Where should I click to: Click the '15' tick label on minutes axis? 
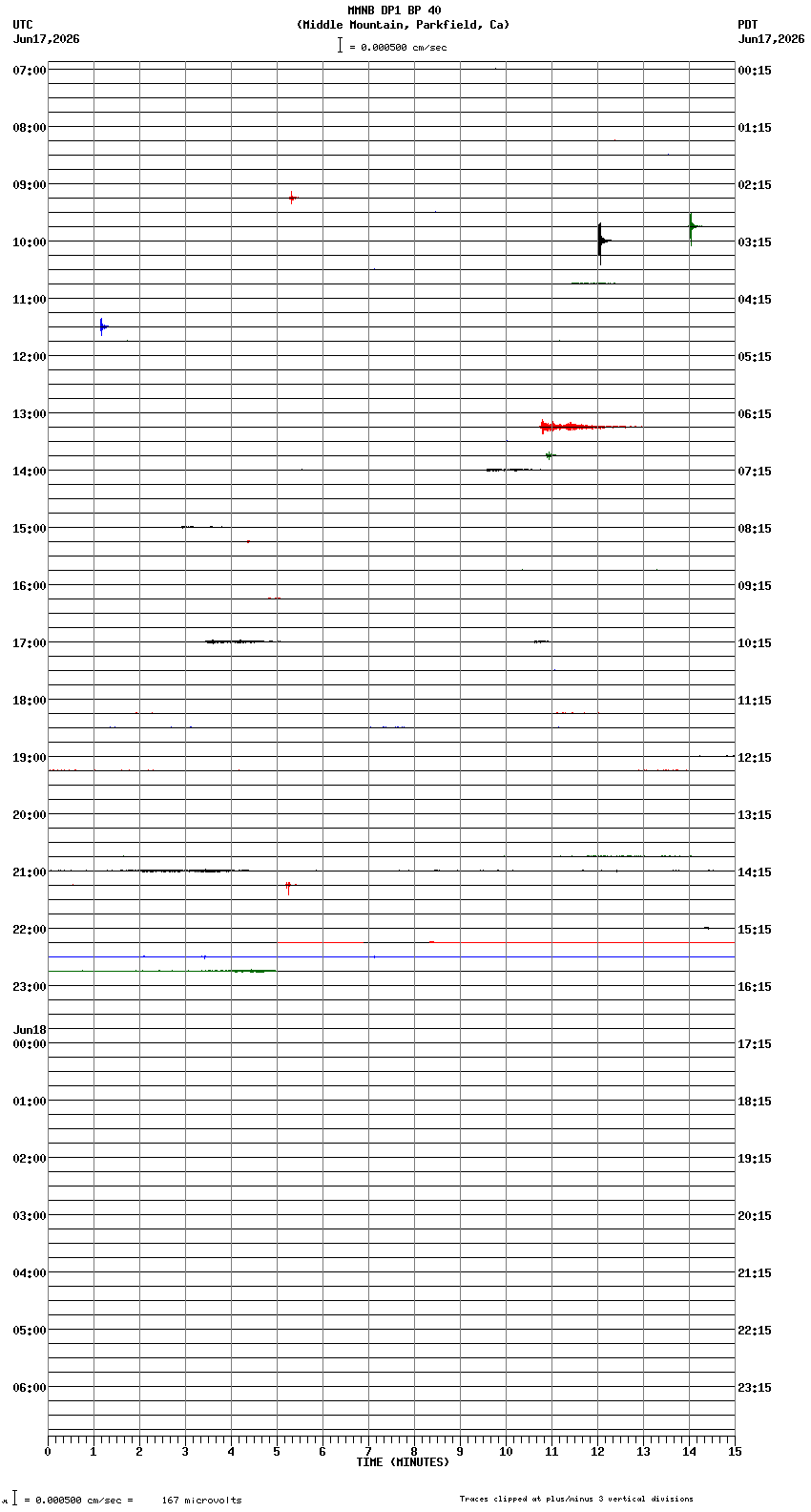(735, 1452)
